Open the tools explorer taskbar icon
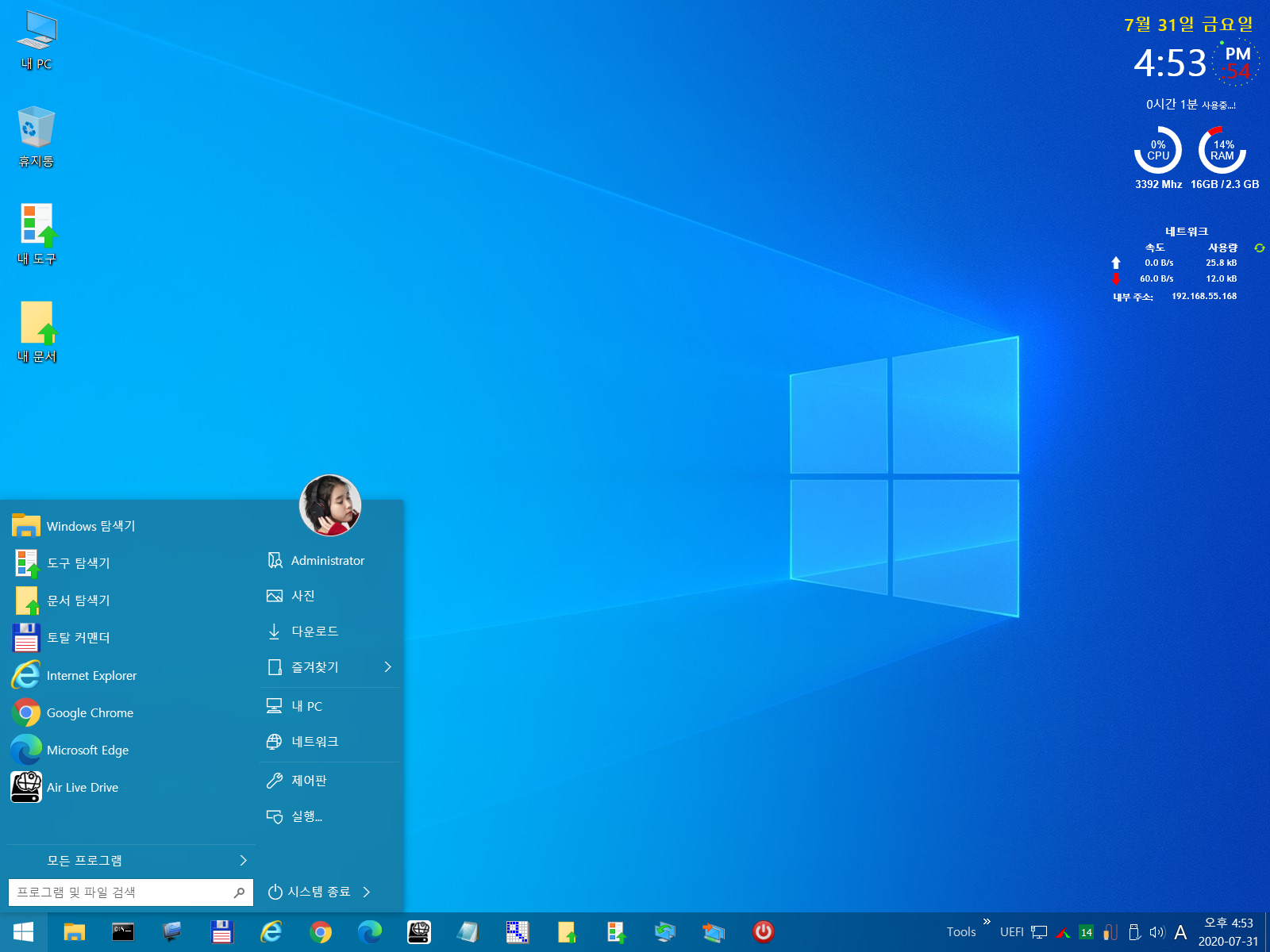The width and height of the screenshot is (1270, 952). [616, 932]
